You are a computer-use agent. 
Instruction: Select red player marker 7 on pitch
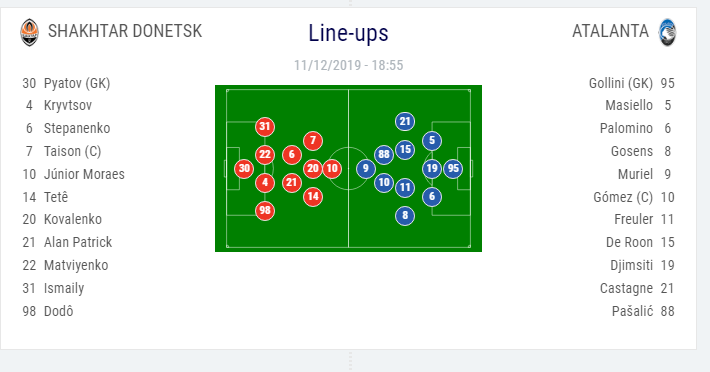313,141
